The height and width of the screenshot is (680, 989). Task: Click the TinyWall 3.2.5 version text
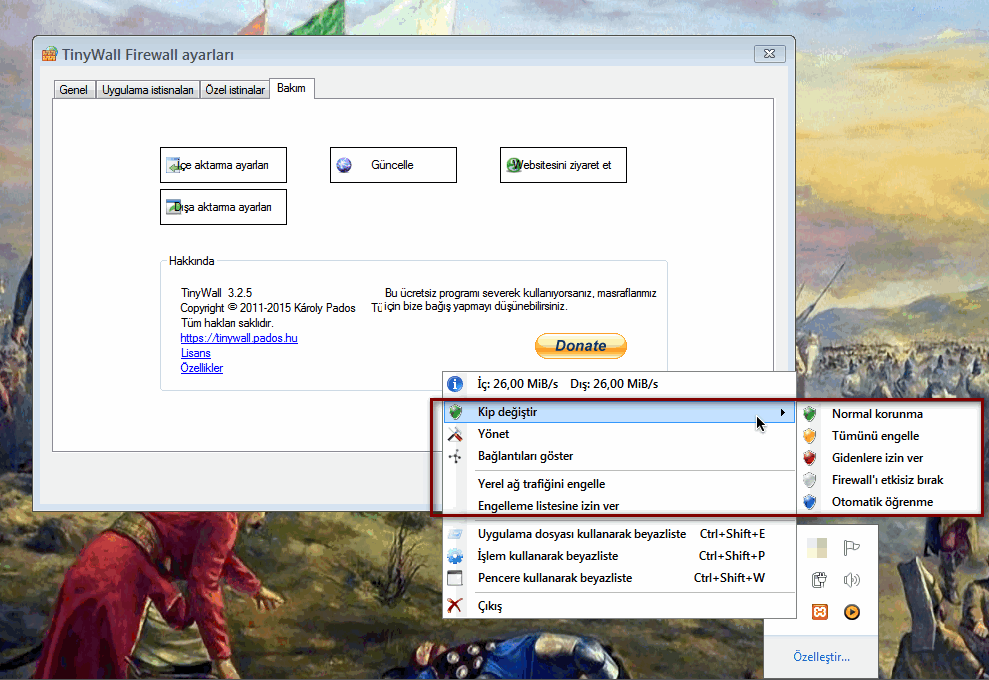216,293
